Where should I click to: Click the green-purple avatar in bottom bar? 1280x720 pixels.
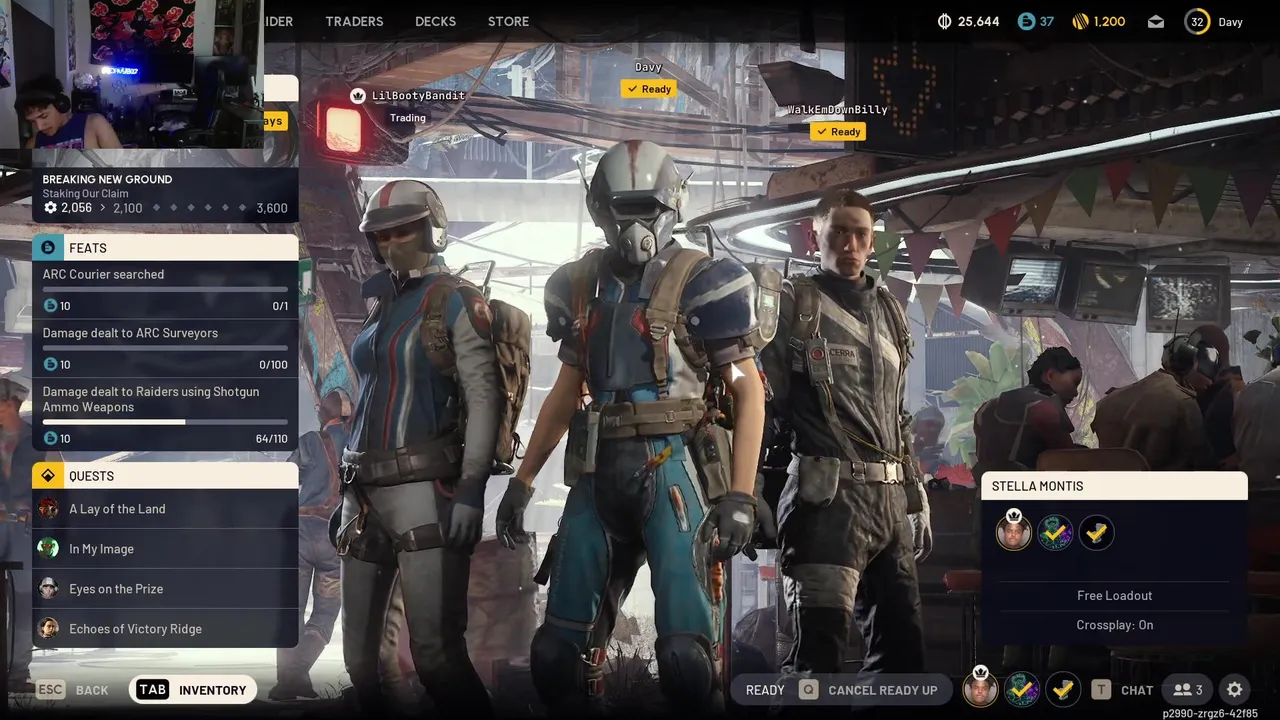tap(1021, 689)
